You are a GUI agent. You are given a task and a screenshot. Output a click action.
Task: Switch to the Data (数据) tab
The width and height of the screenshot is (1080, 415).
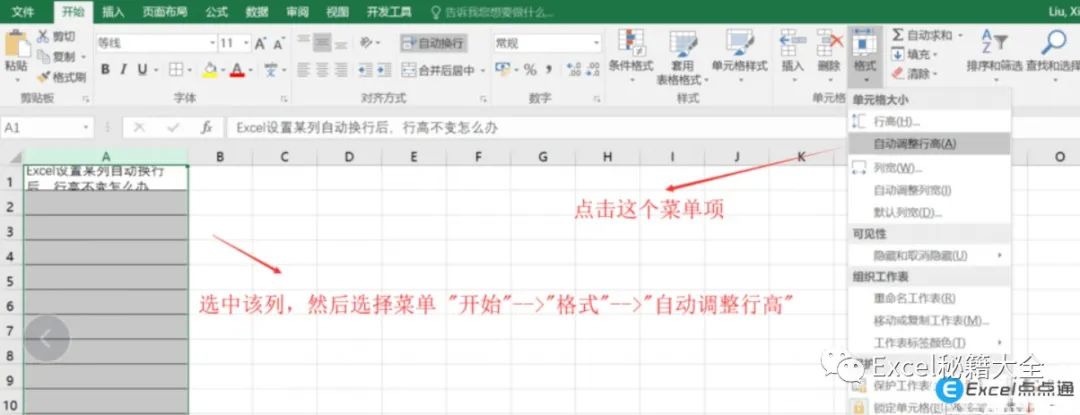pos(257,12)
